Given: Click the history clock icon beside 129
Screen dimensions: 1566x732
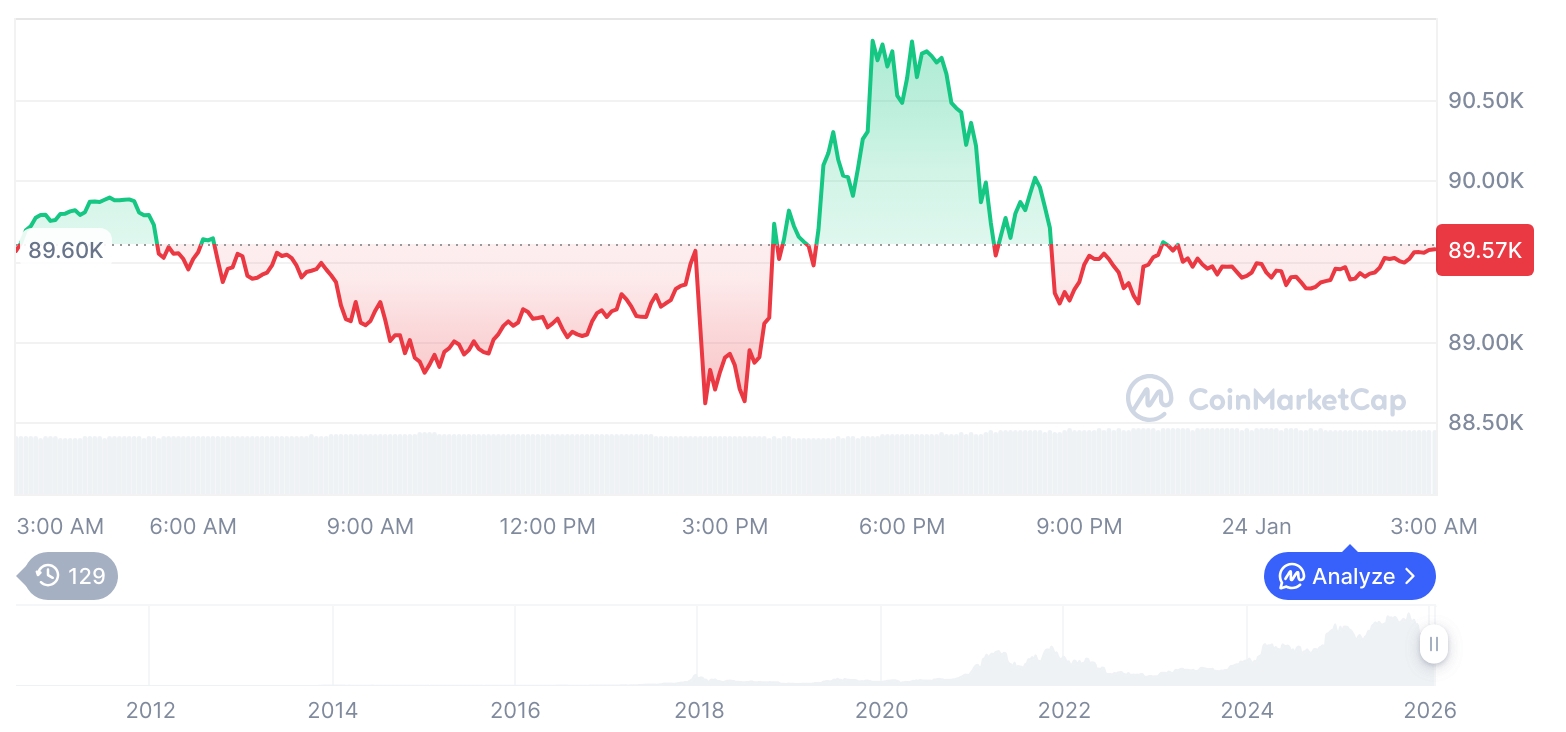Looking at the screenshot, I should [47, 576].
